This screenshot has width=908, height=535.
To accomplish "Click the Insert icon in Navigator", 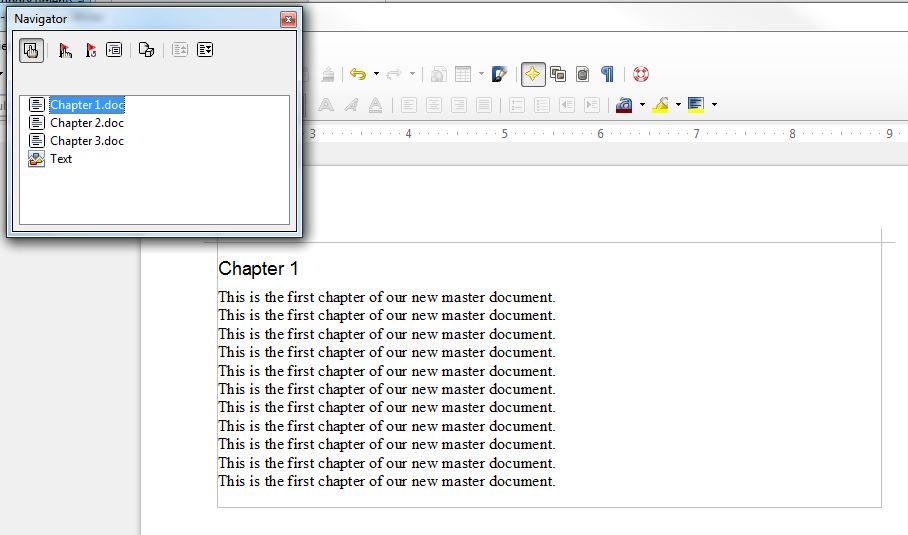I will coord(114,50).
